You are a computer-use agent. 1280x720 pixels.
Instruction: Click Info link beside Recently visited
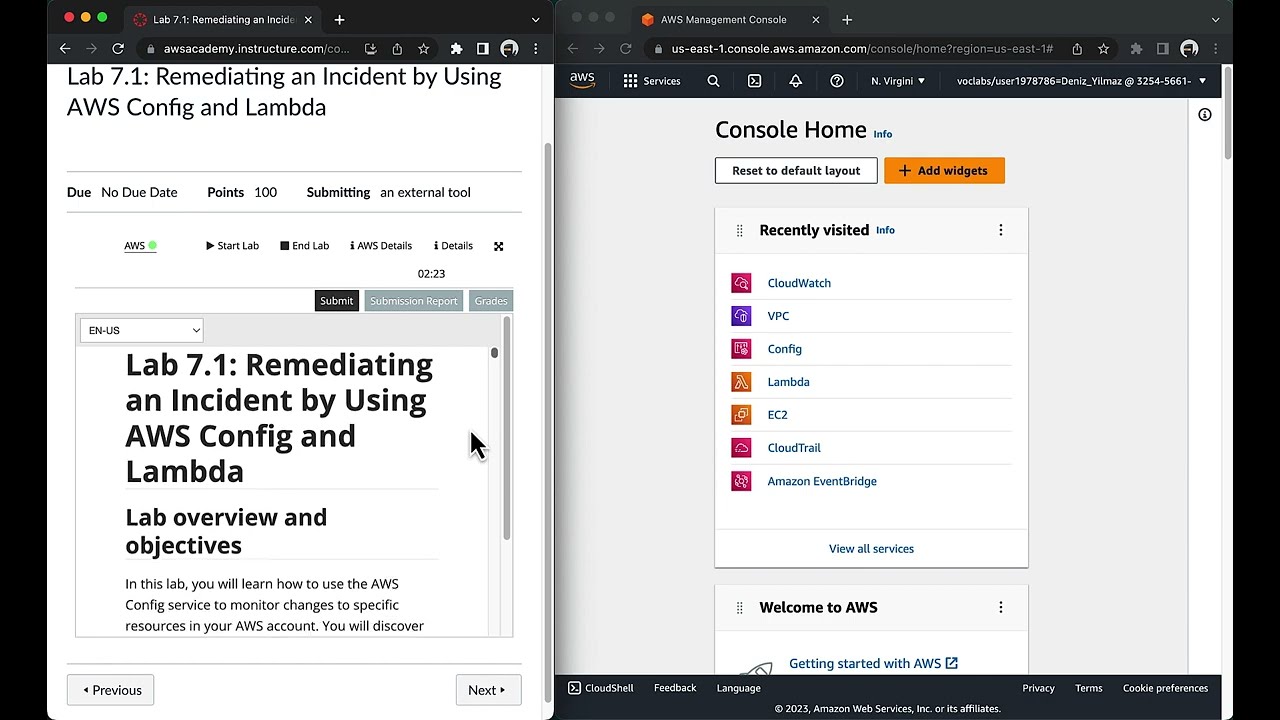click(885, 230)
